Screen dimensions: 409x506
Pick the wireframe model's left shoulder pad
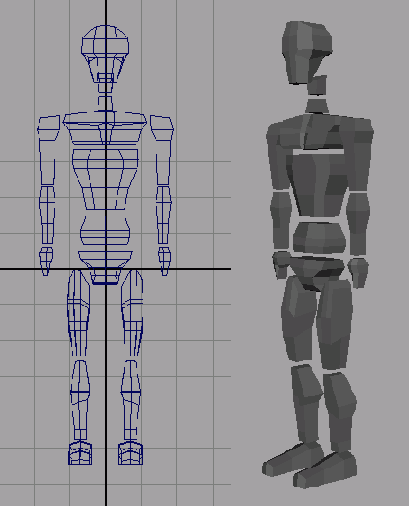click(49, 128)
